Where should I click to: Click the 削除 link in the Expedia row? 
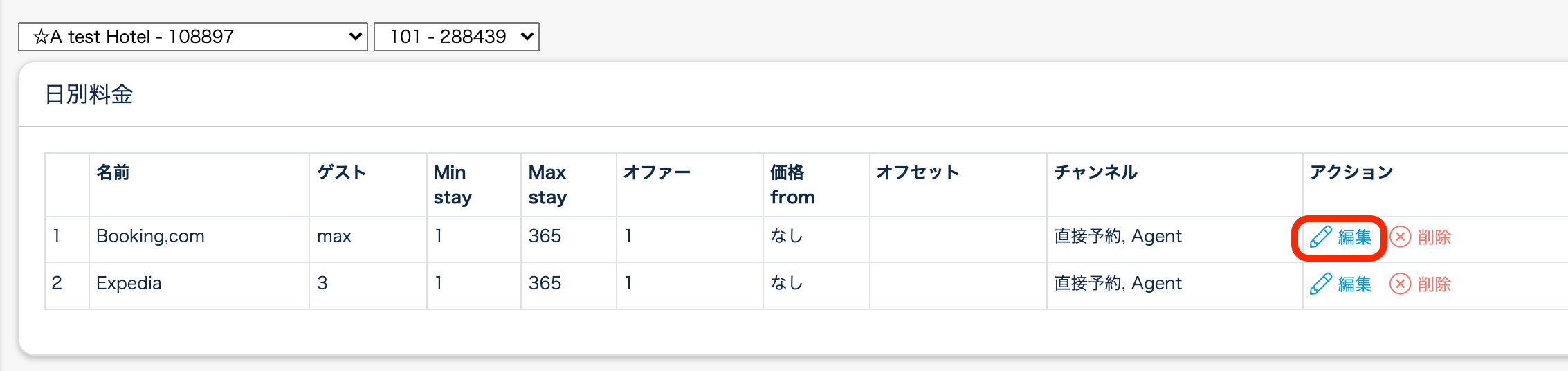tap(1434, 284)
